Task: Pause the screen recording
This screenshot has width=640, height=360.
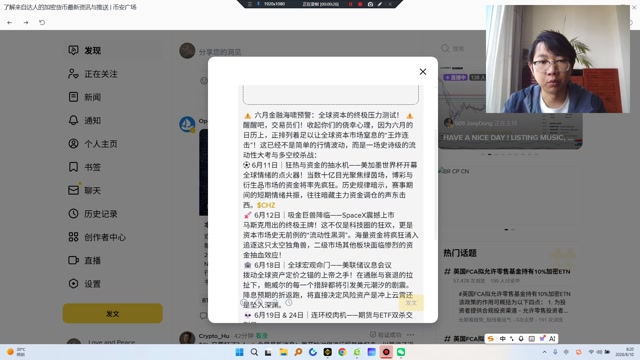Action: pos(350,4)
